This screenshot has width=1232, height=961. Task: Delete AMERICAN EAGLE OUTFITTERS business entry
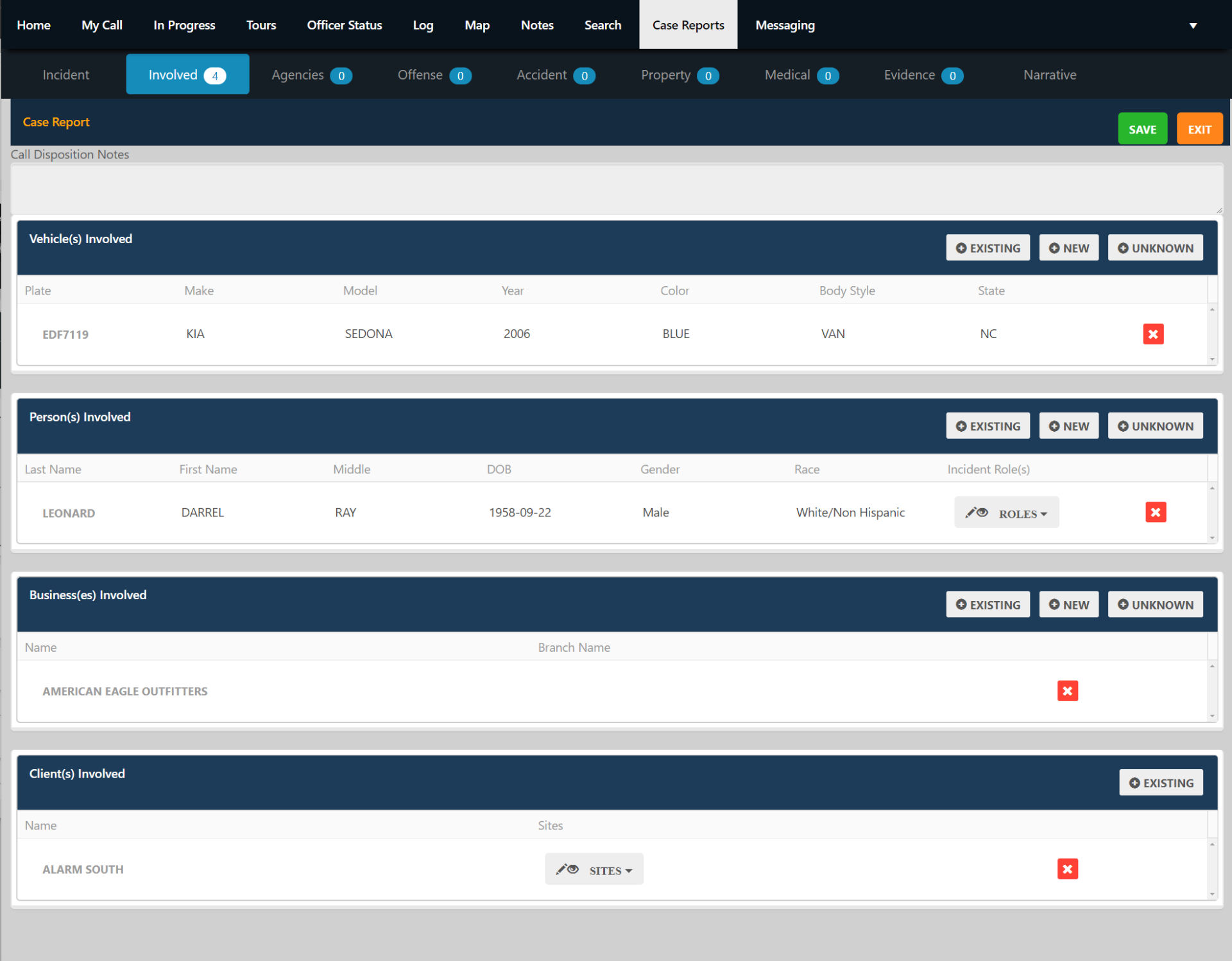coord(1067,691)
